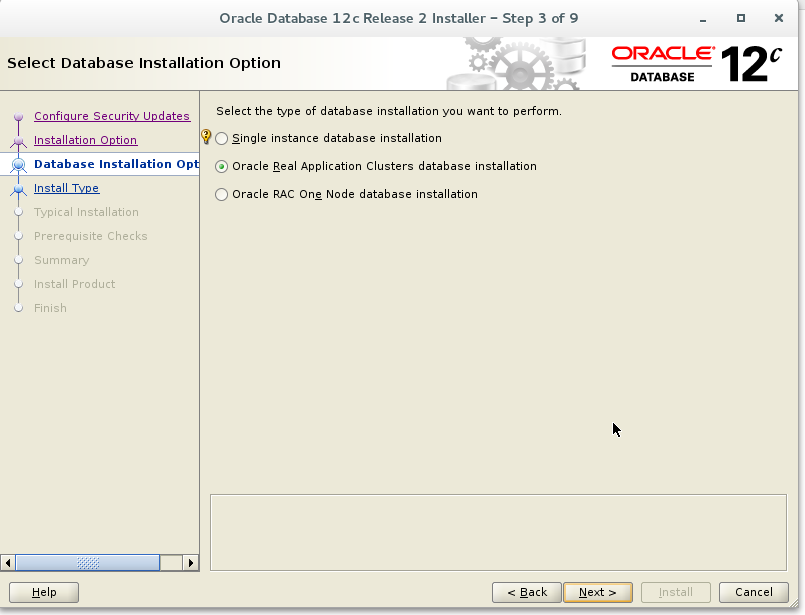This screenshot has width=805, height=615.
Task: Select Single instance database installation
Action: [x=221, y=139]
